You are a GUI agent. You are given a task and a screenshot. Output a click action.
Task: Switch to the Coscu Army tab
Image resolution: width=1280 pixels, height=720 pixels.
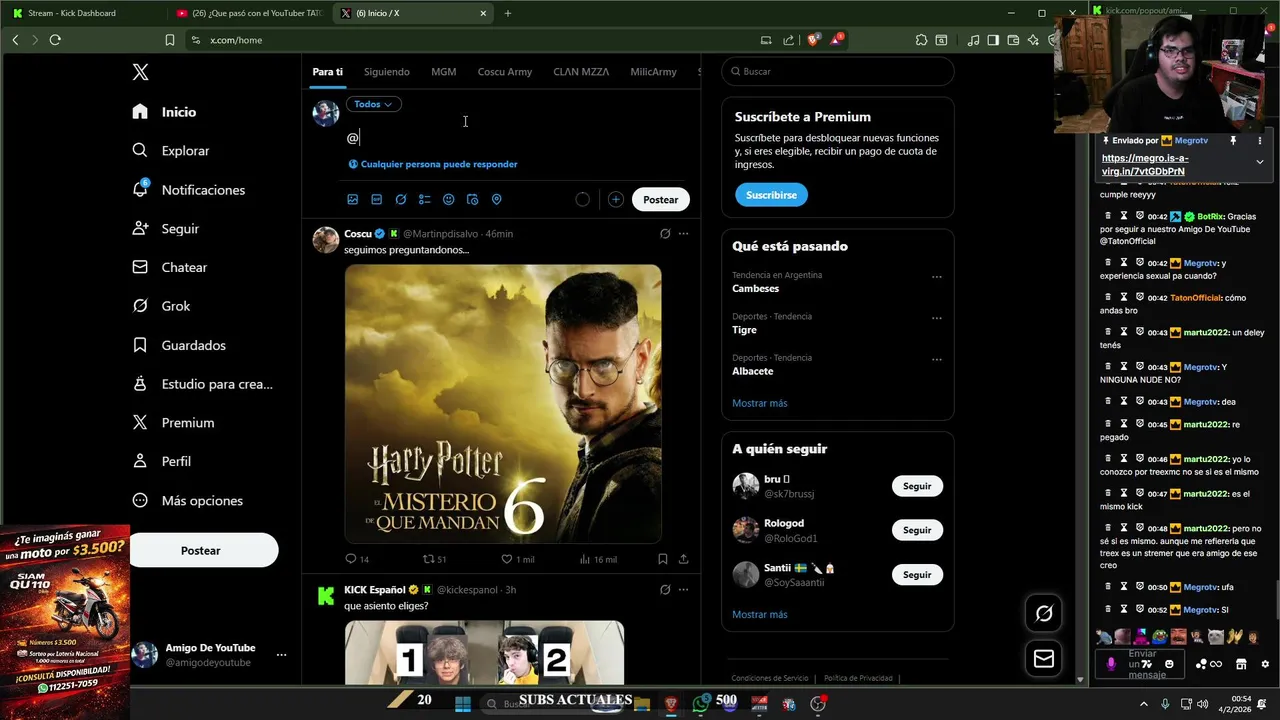click(x=505, y=72)
